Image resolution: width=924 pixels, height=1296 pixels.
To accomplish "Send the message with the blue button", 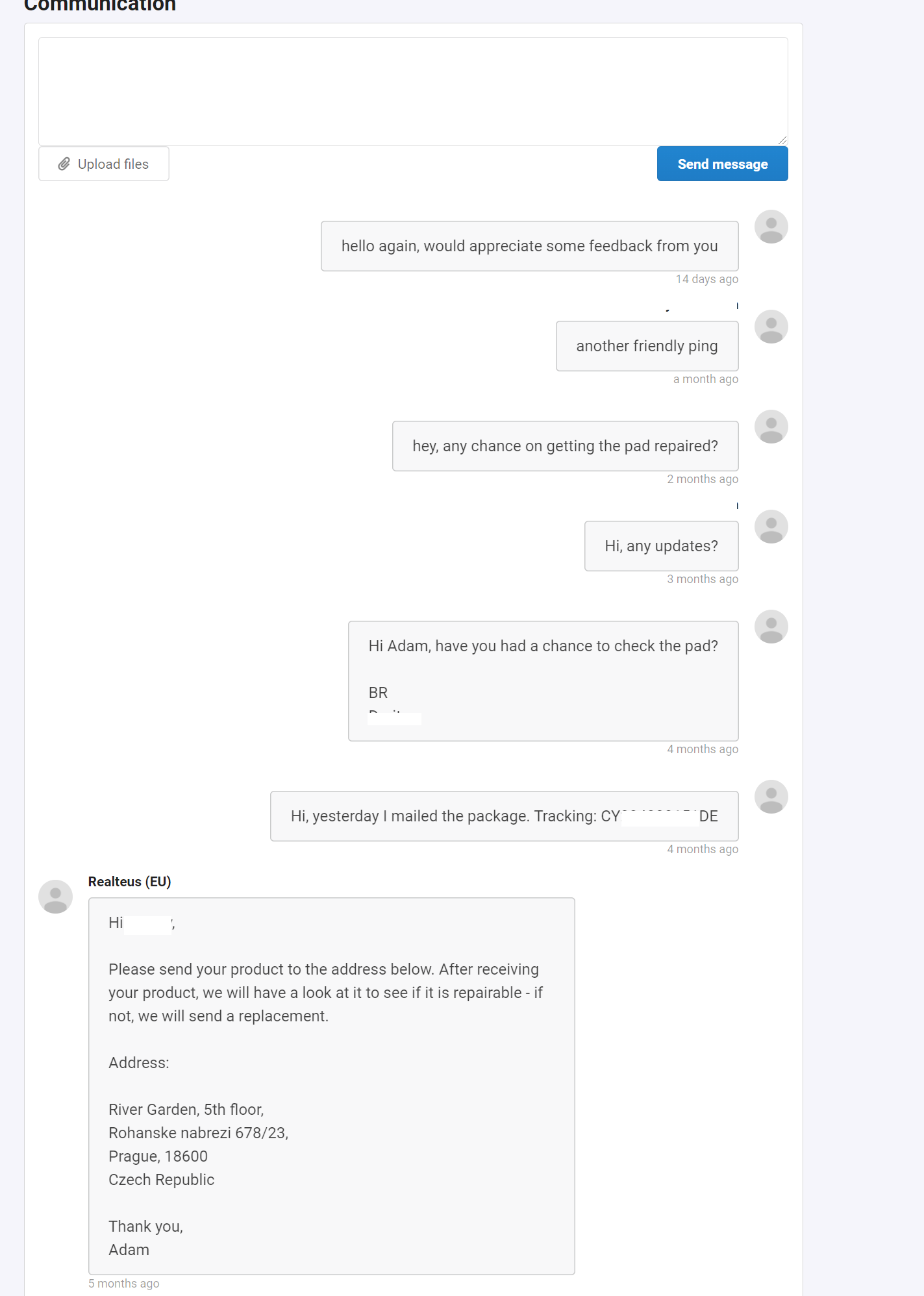I will point(722,164).
